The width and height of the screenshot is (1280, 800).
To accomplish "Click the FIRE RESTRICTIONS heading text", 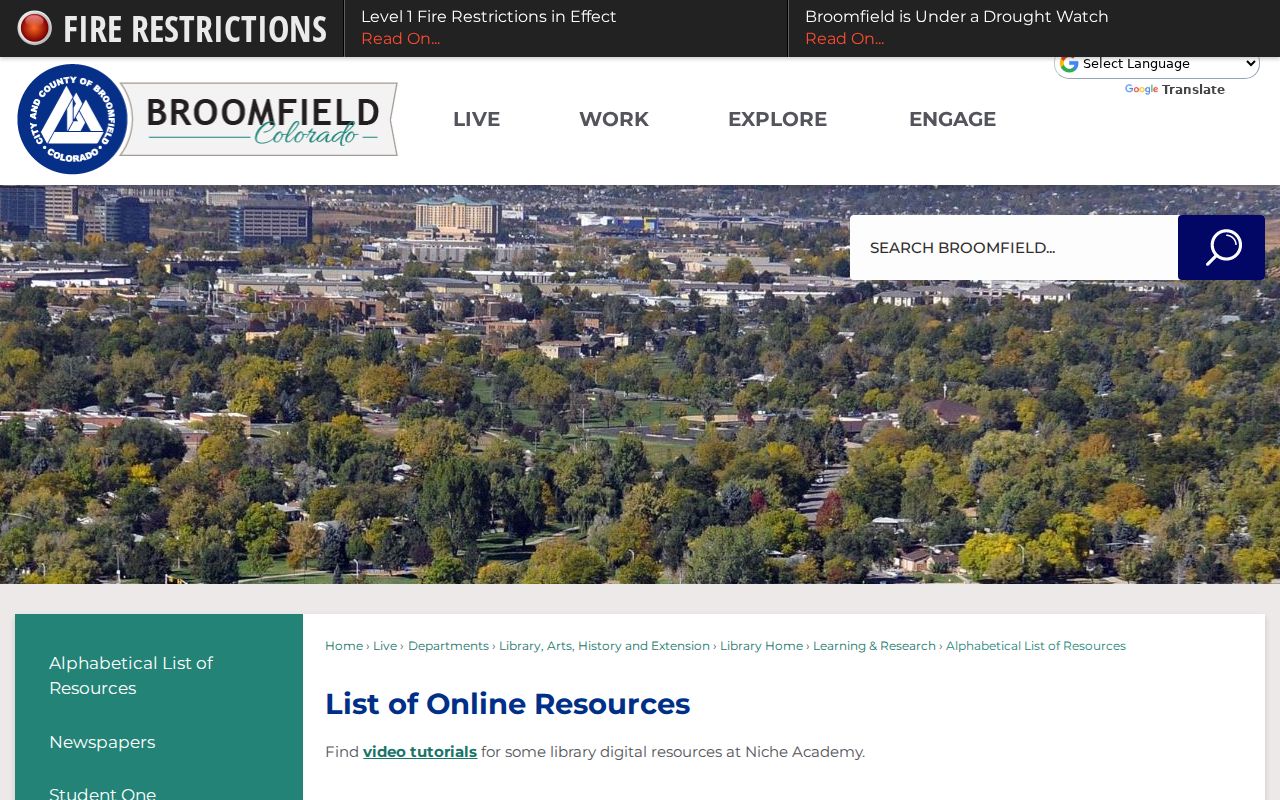I will click(x=195, y=29).
